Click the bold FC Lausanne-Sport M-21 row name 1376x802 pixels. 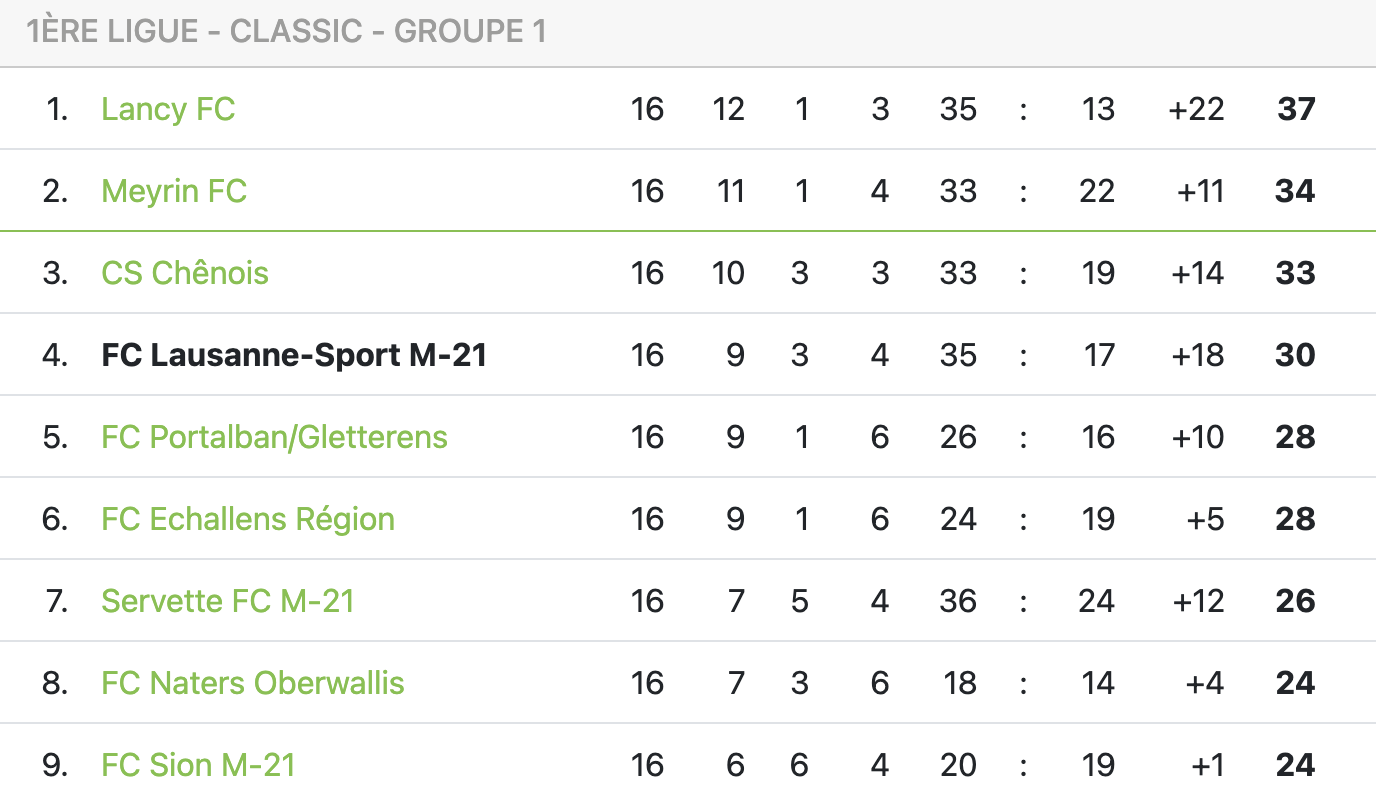(294, 355)
